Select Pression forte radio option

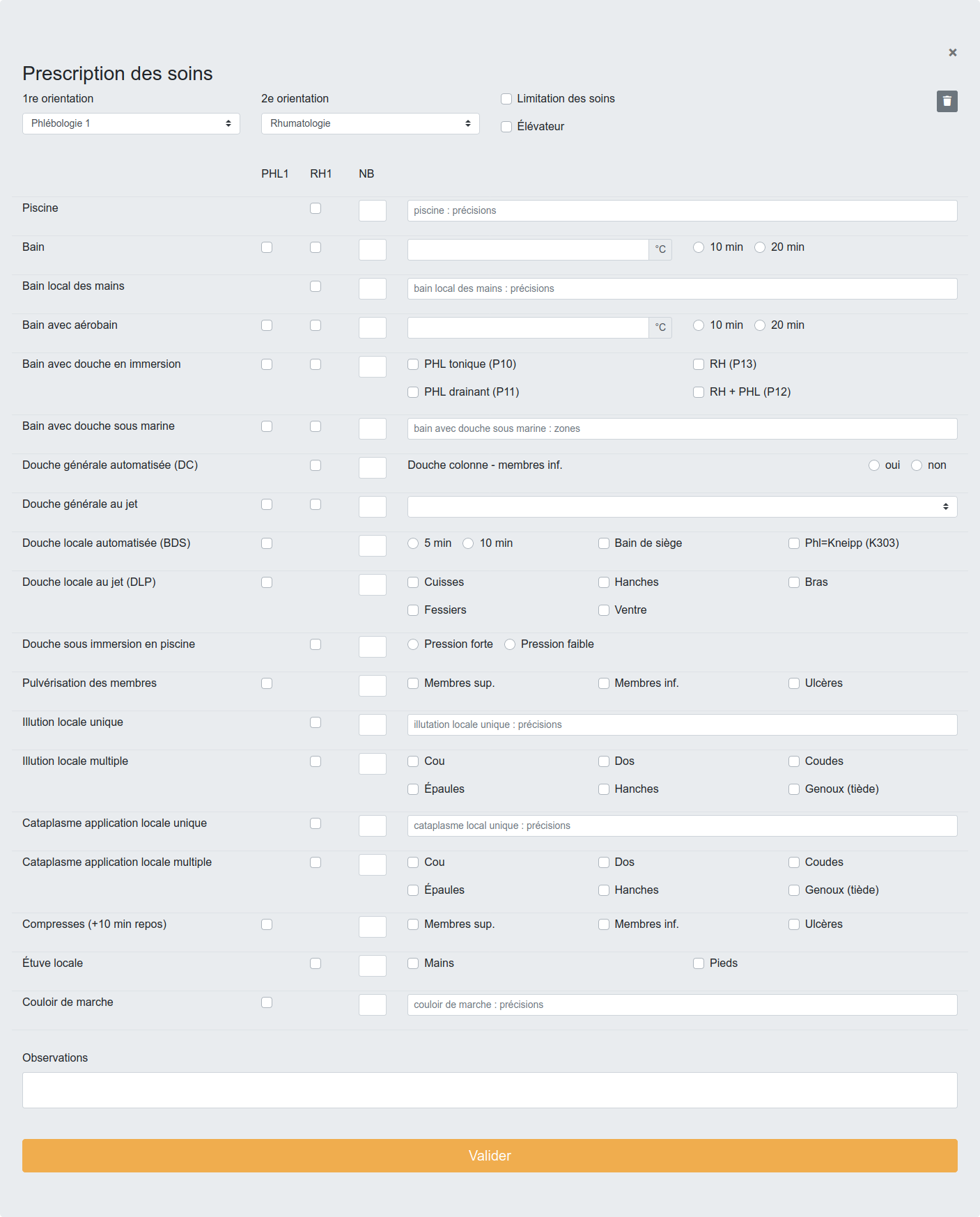point(413,644)
